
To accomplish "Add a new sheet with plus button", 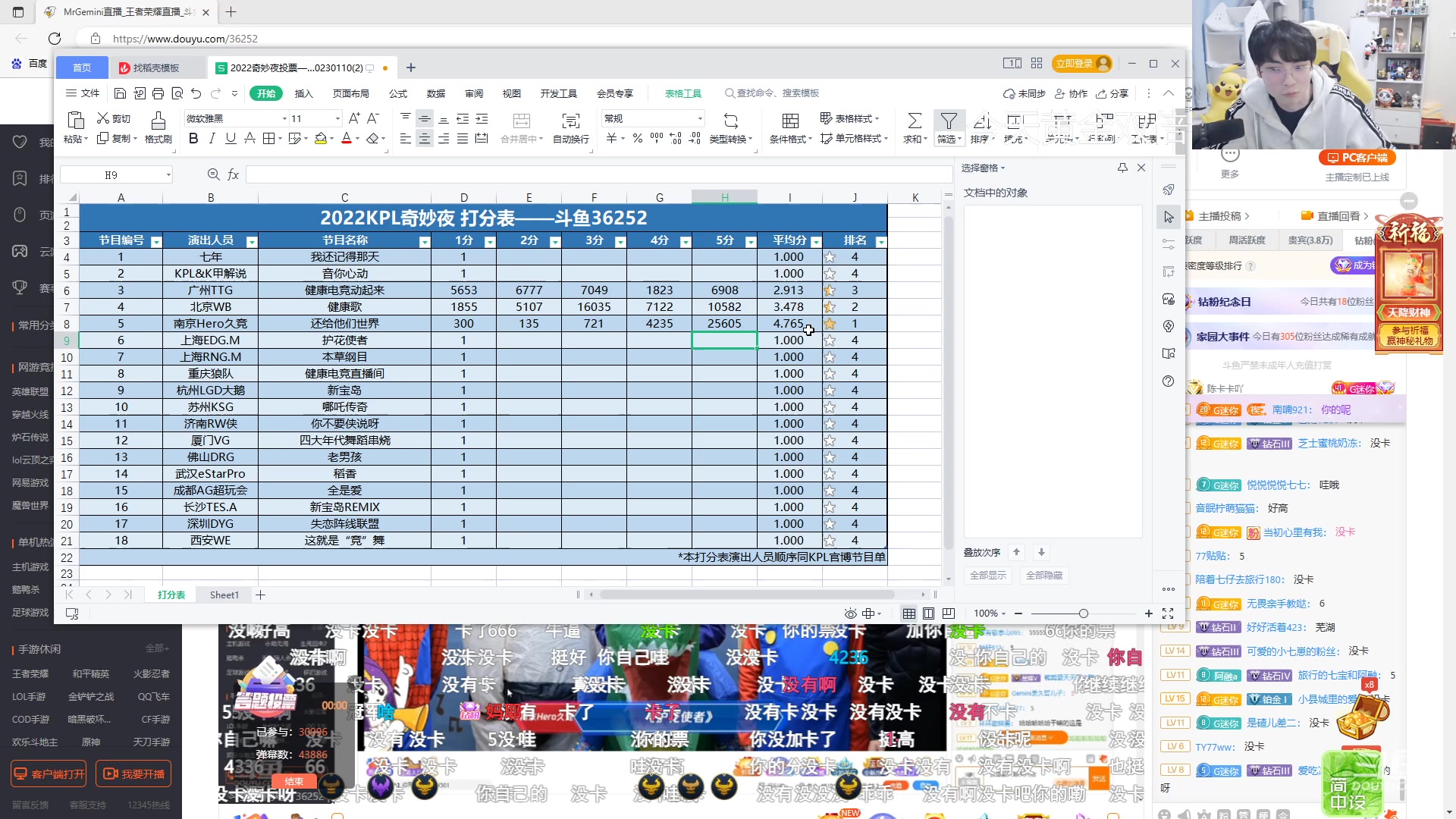I will tap(260, 595).
